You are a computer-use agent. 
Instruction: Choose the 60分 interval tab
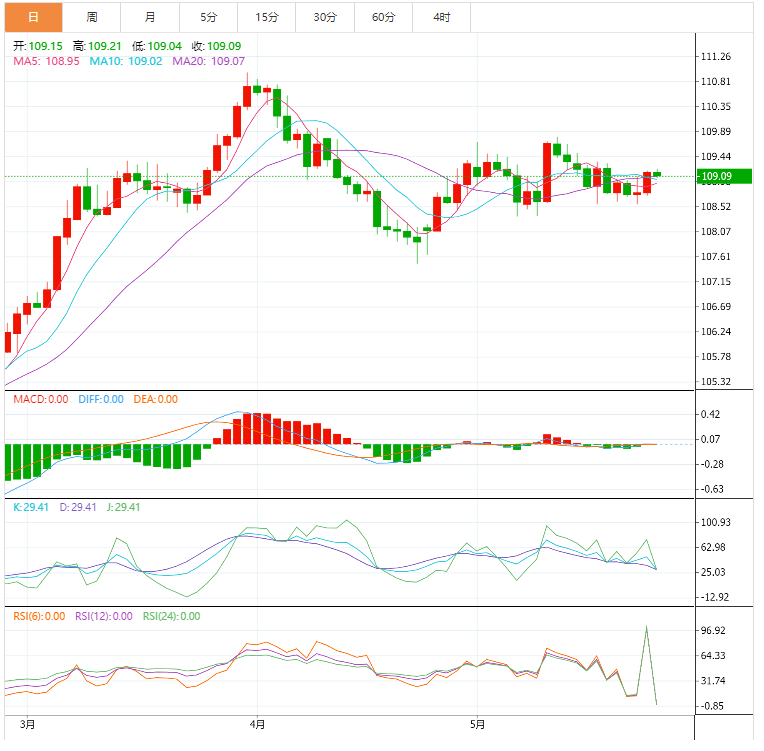(x=383, y=17)
